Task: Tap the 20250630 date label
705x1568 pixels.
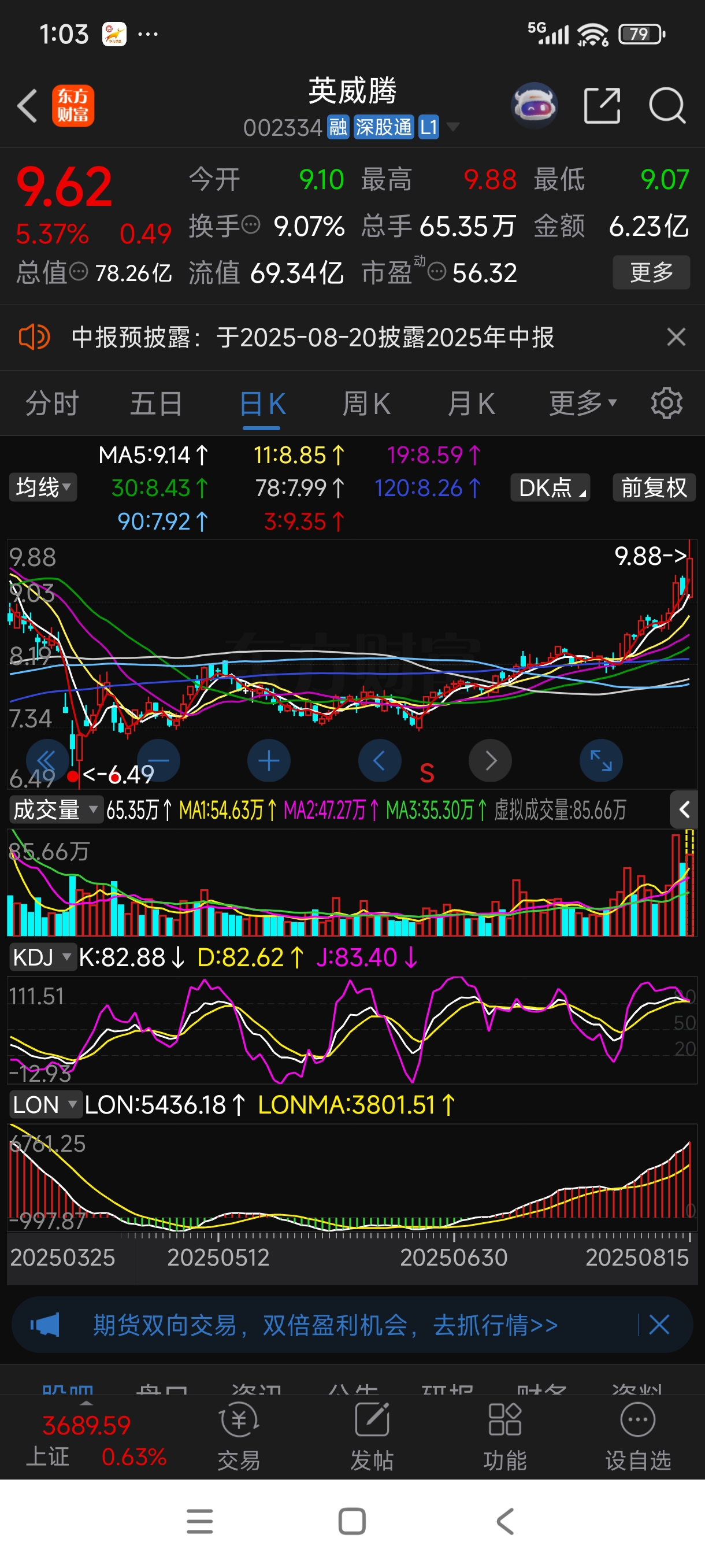Action: coord(453,1258)
